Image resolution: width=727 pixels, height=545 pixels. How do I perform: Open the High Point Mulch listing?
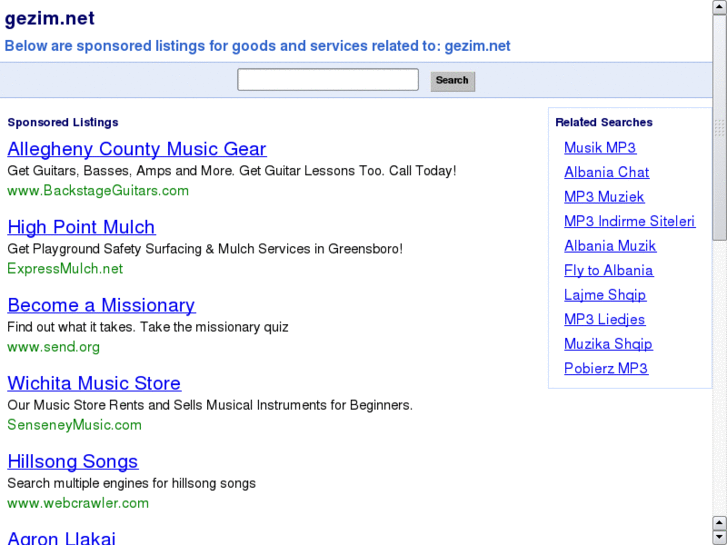pyautogui.click(x=81, y=227)
